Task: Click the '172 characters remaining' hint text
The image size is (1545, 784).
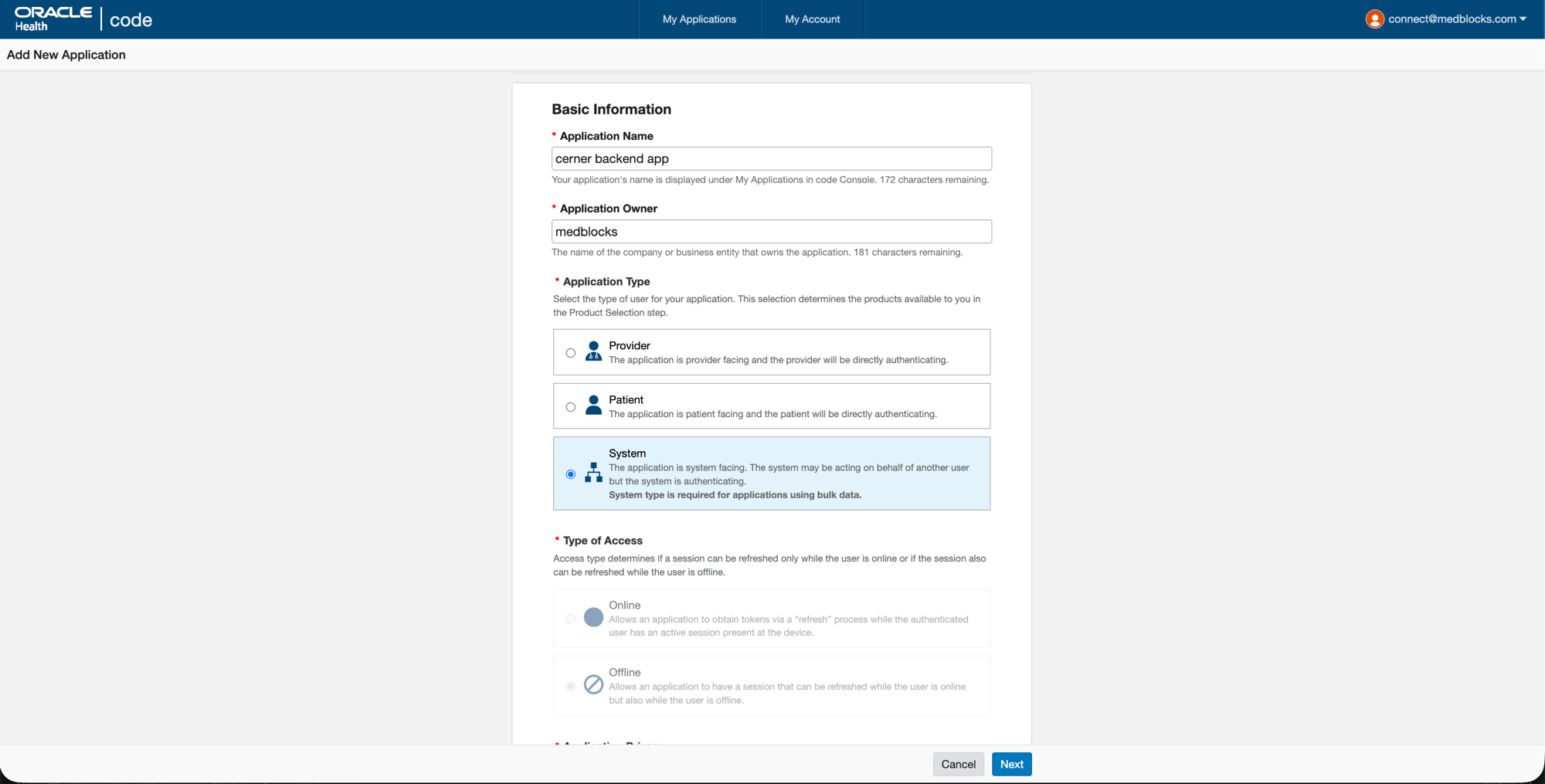Action: pyautogui.click(x=934, y=180)
